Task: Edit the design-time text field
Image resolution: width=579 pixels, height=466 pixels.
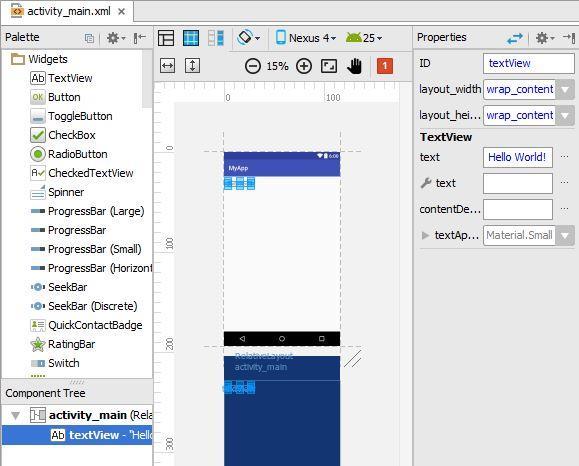Action: tap(518, 184)
